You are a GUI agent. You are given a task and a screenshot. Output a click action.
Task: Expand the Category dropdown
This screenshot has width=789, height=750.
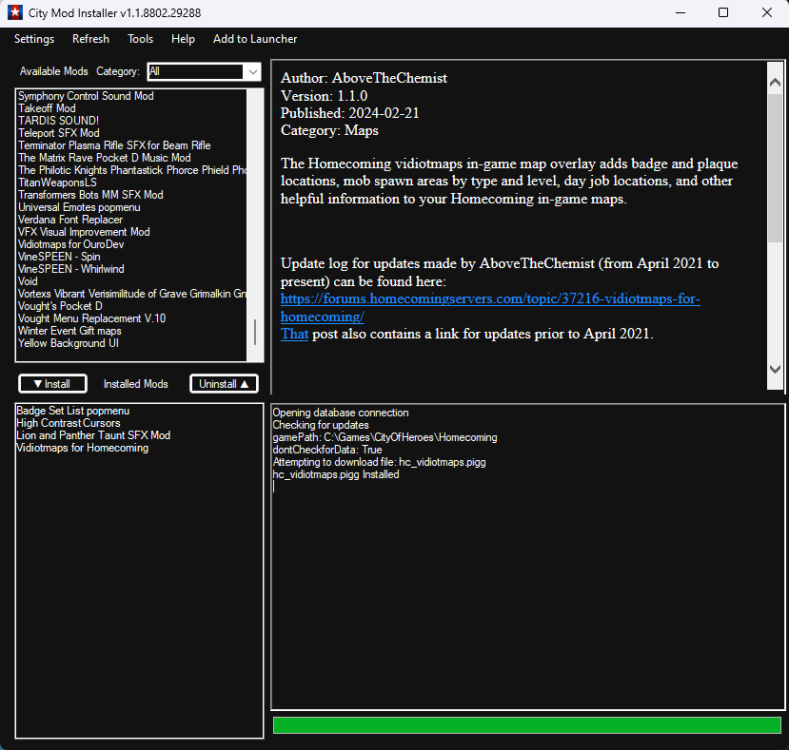click(x=251, y=71)
